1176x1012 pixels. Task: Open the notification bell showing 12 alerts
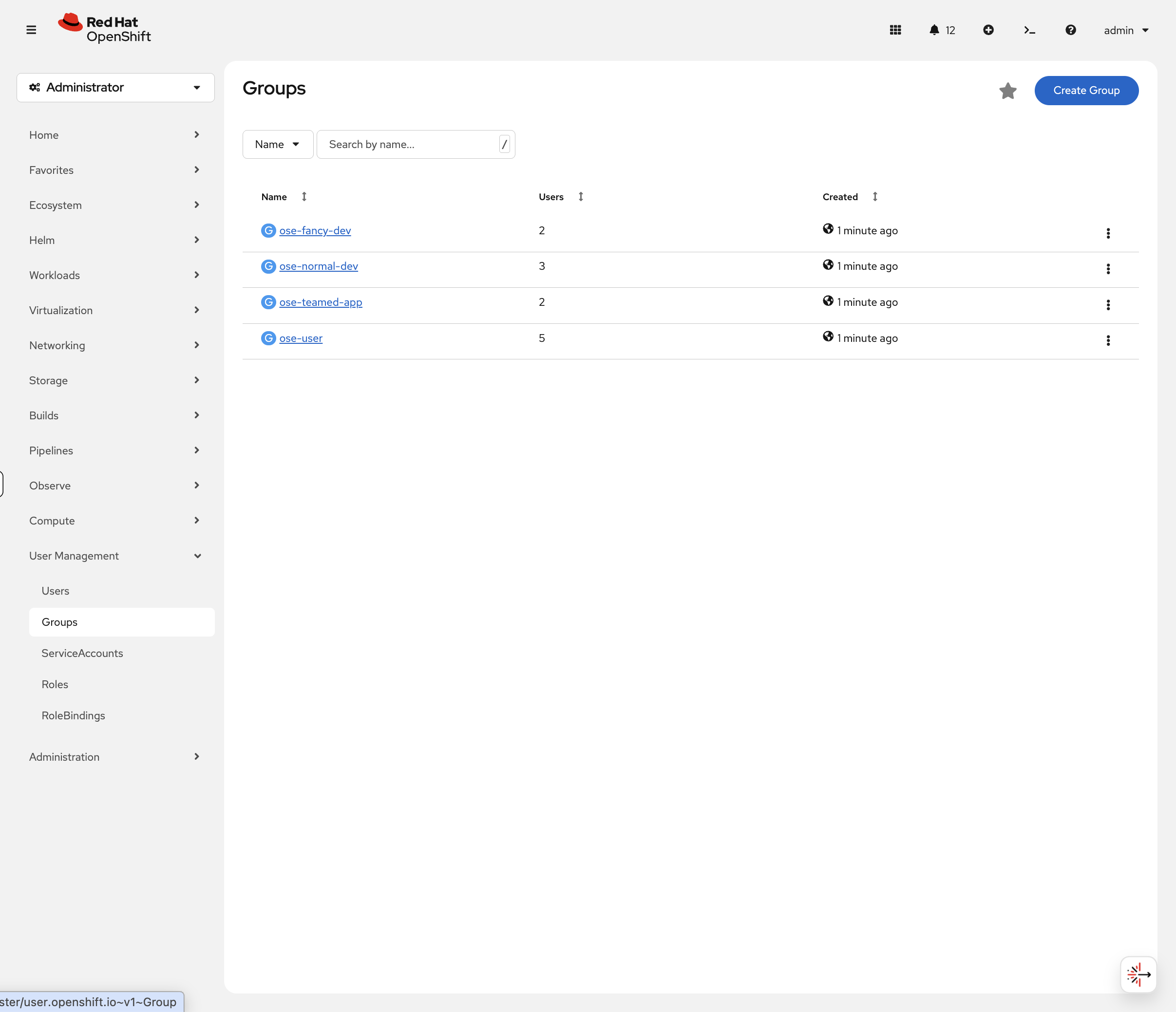(x=934, y=30)
